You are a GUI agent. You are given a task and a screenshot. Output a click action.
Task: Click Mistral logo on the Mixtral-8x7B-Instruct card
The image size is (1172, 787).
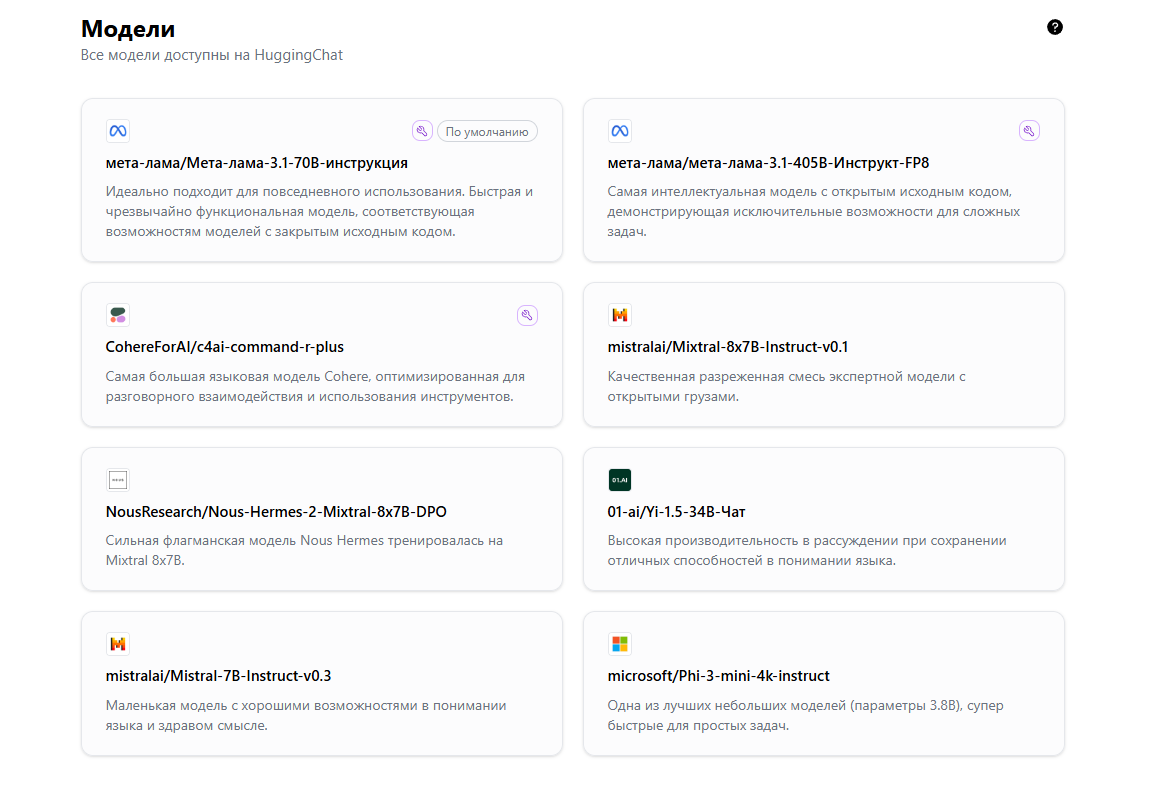[620, 315]
